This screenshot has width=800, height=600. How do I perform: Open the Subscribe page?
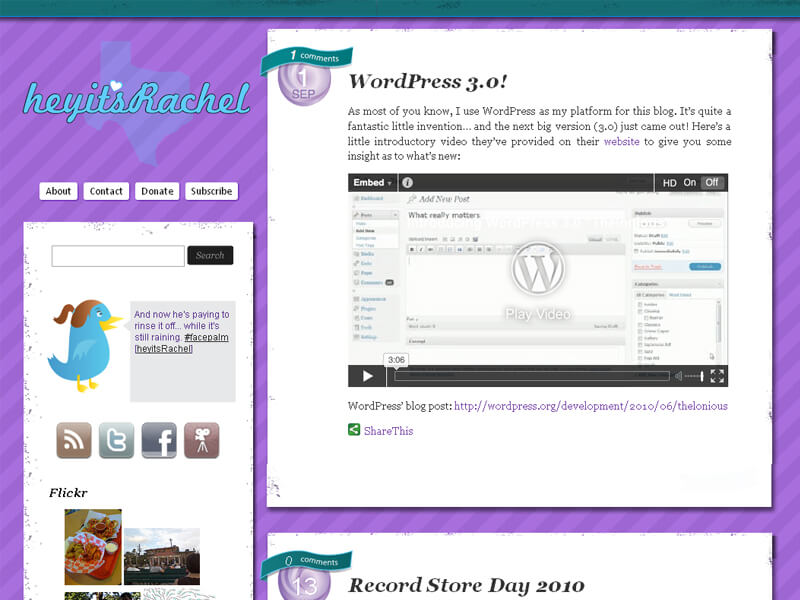click(211, 191)
